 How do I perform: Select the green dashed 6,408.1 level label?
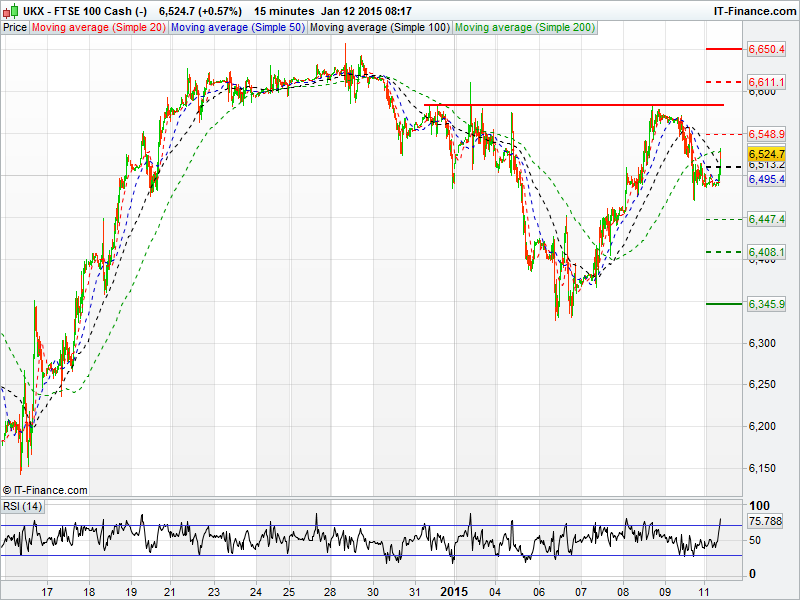[x=766, y=253]
